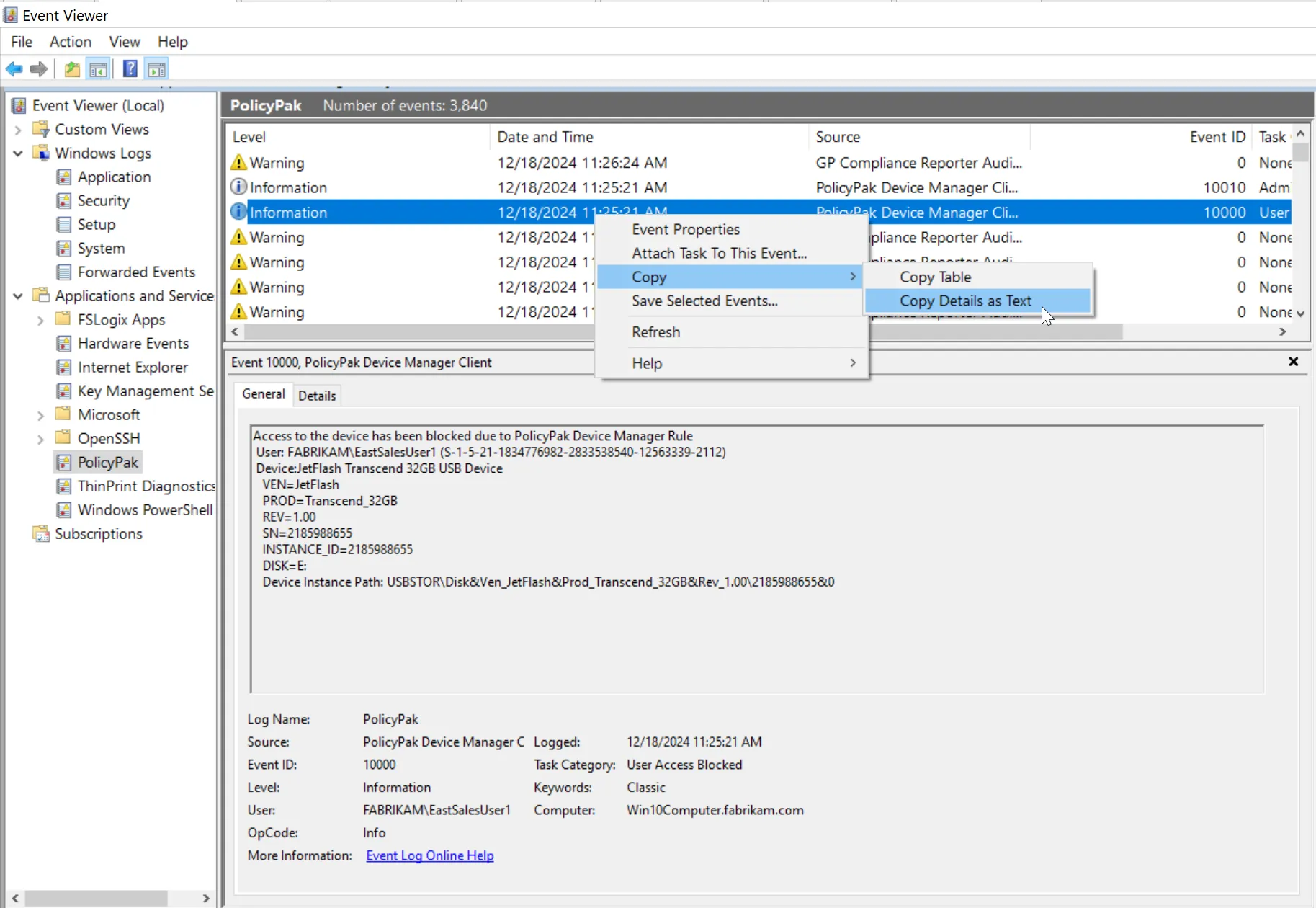
Task: Open the Subscriptions node icon
Action: pos(41,534)
